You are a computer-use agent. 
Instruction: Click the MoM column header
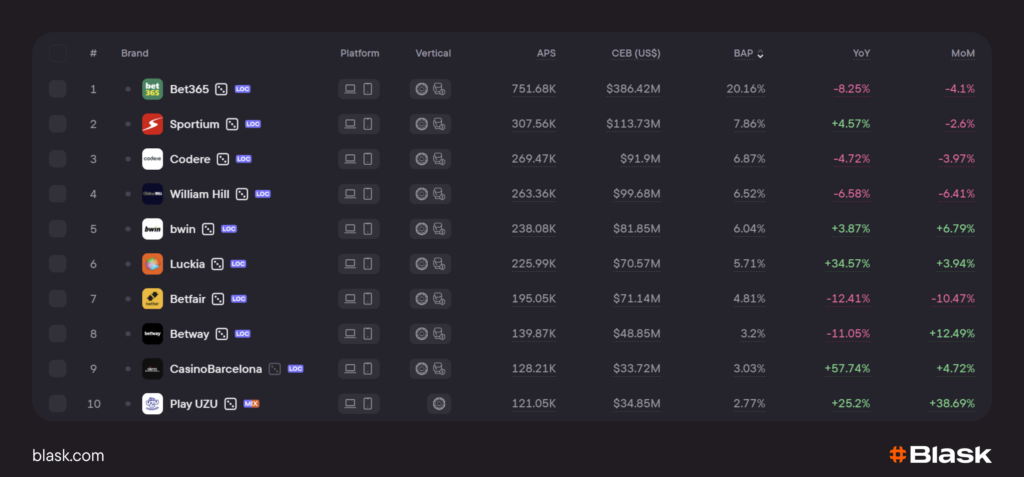pyautogui.click(x=962, y=53)
